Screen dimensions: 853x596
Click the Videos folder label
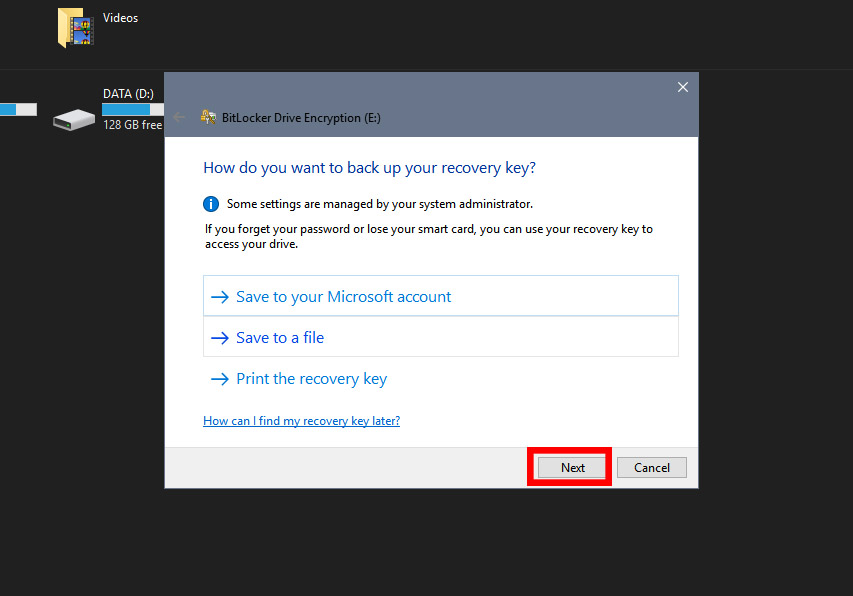coord(121,18)
